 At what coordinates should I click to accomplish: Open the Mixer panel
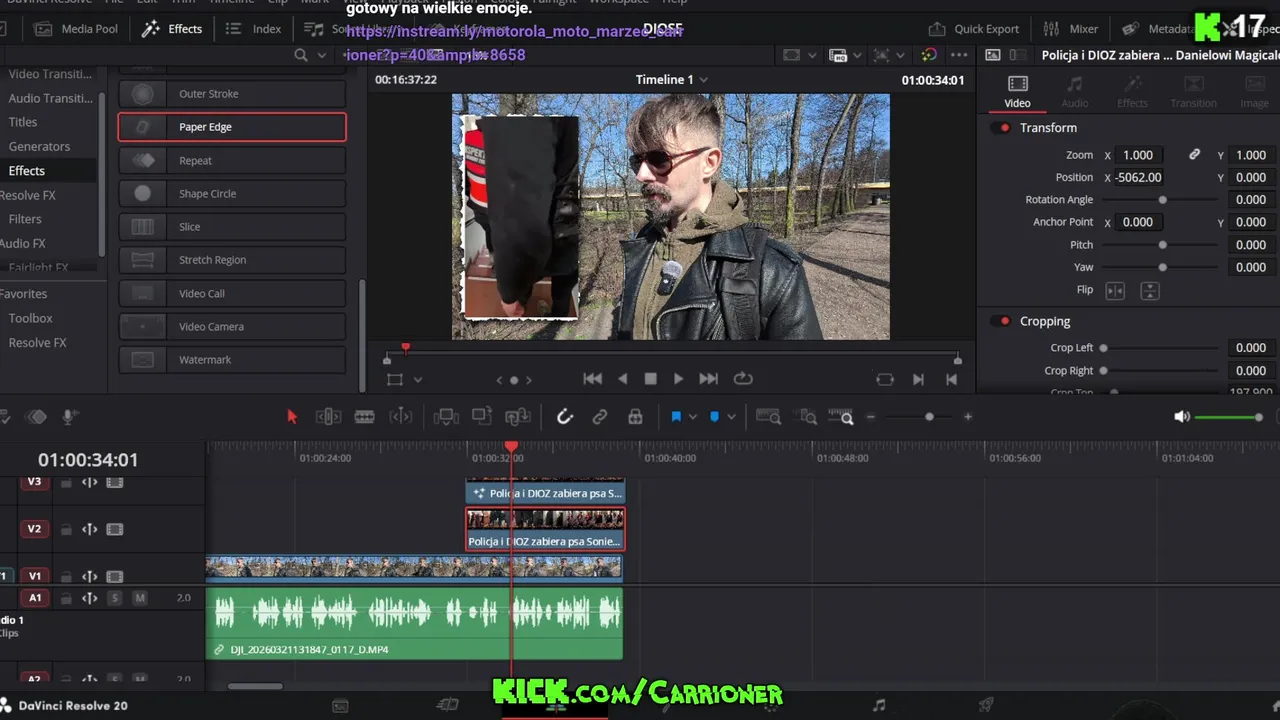pos(1071,29)
